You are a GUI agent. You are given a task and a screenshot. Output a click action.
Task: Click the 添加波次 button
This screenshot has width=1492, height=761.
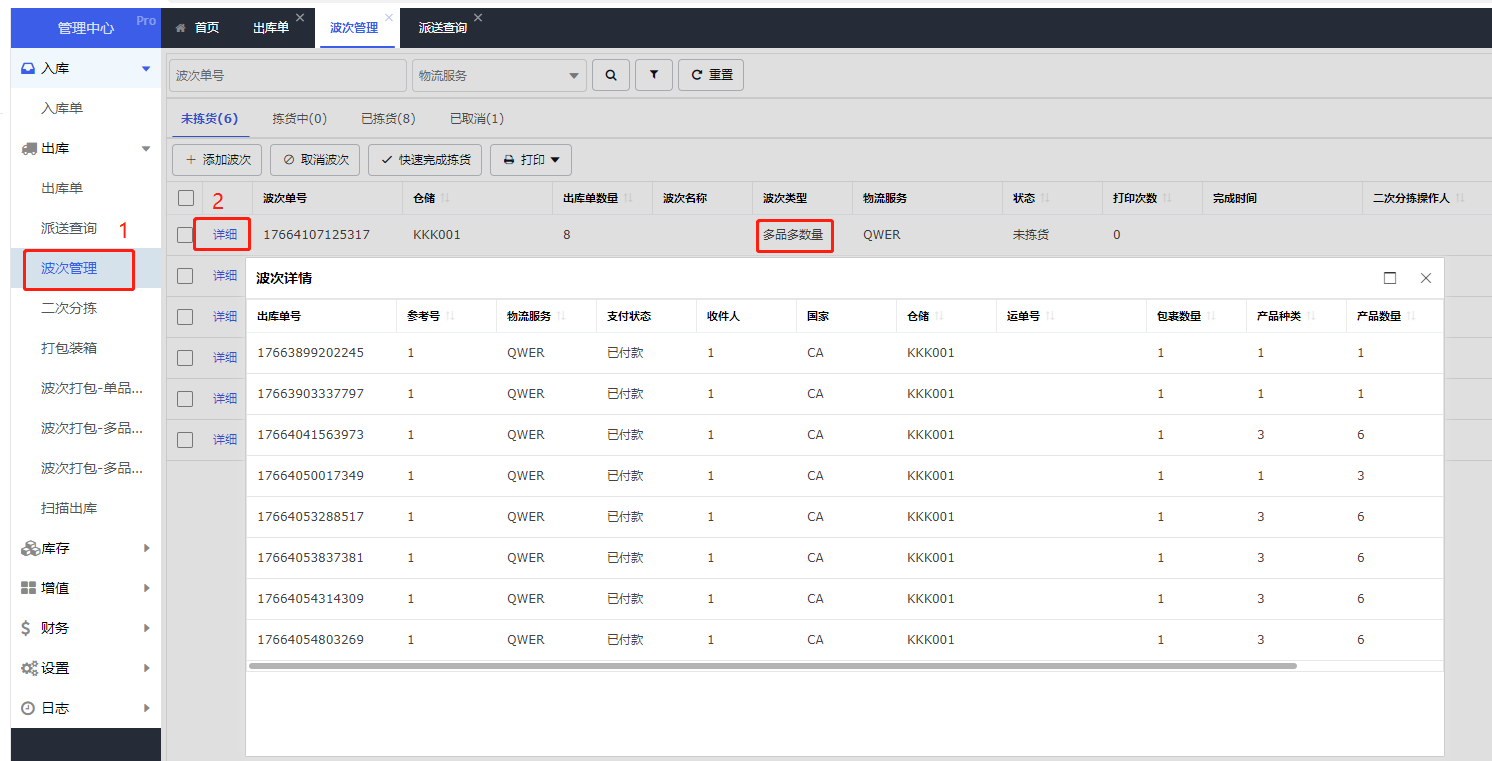[217, 159]
